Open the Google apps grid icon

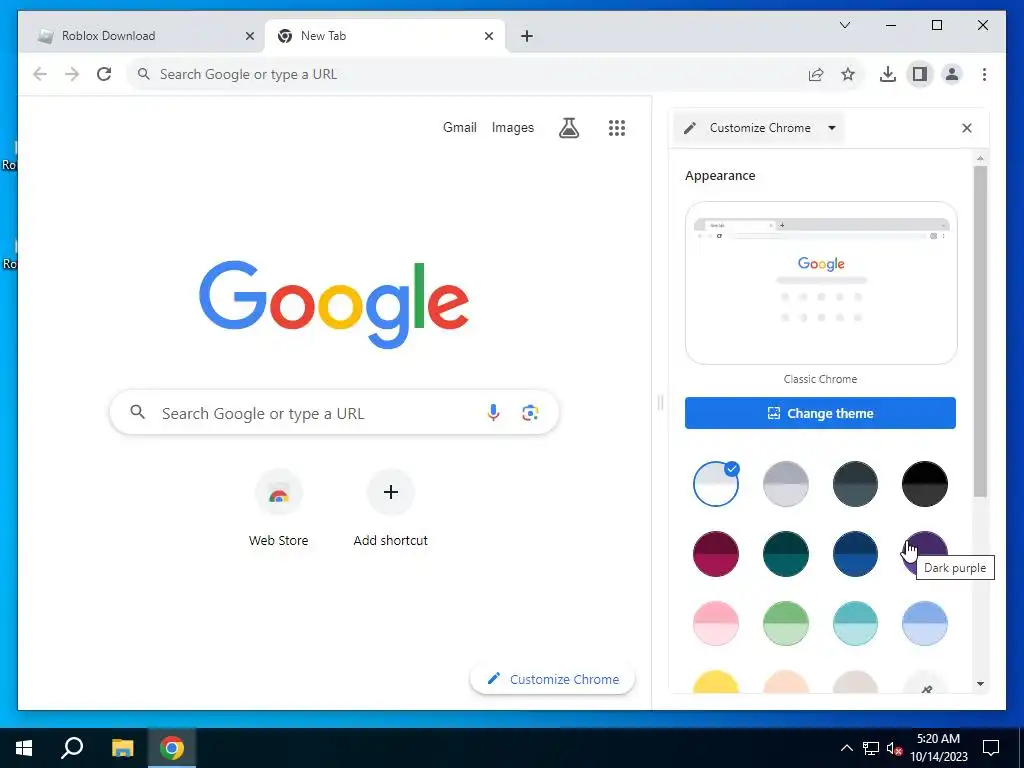coord(616,128)
